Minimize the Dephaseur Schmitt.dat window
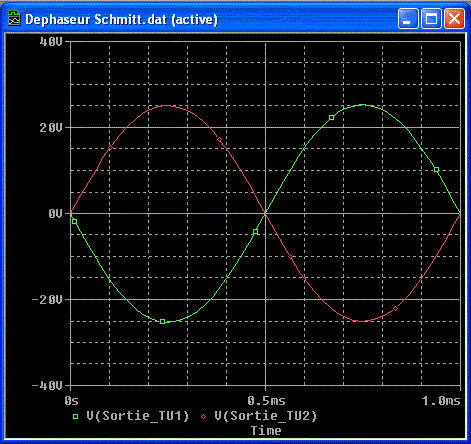The image size is (471, 444). (x=408, y=19)
